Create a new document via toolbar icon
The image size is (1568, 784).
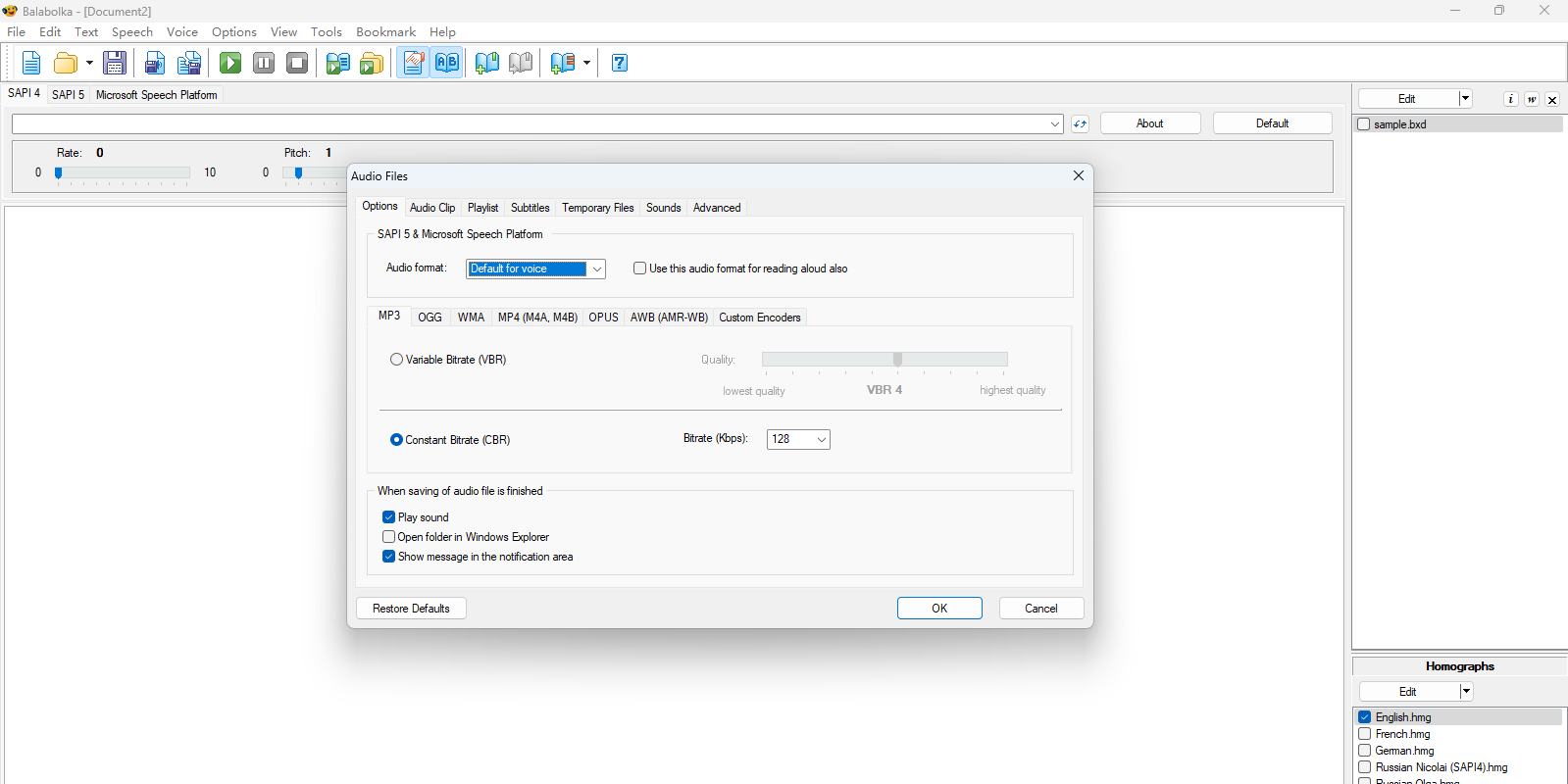31,64
